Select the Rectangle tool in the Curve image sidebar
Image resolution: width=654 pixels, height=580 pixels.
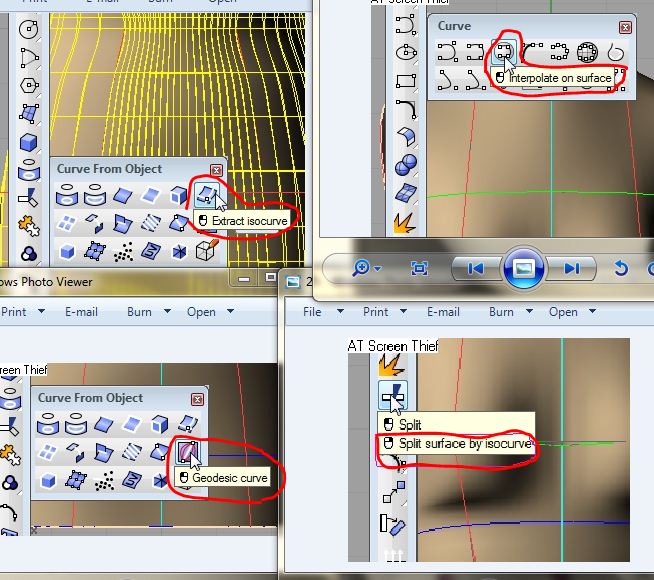(x=406, y=80)
